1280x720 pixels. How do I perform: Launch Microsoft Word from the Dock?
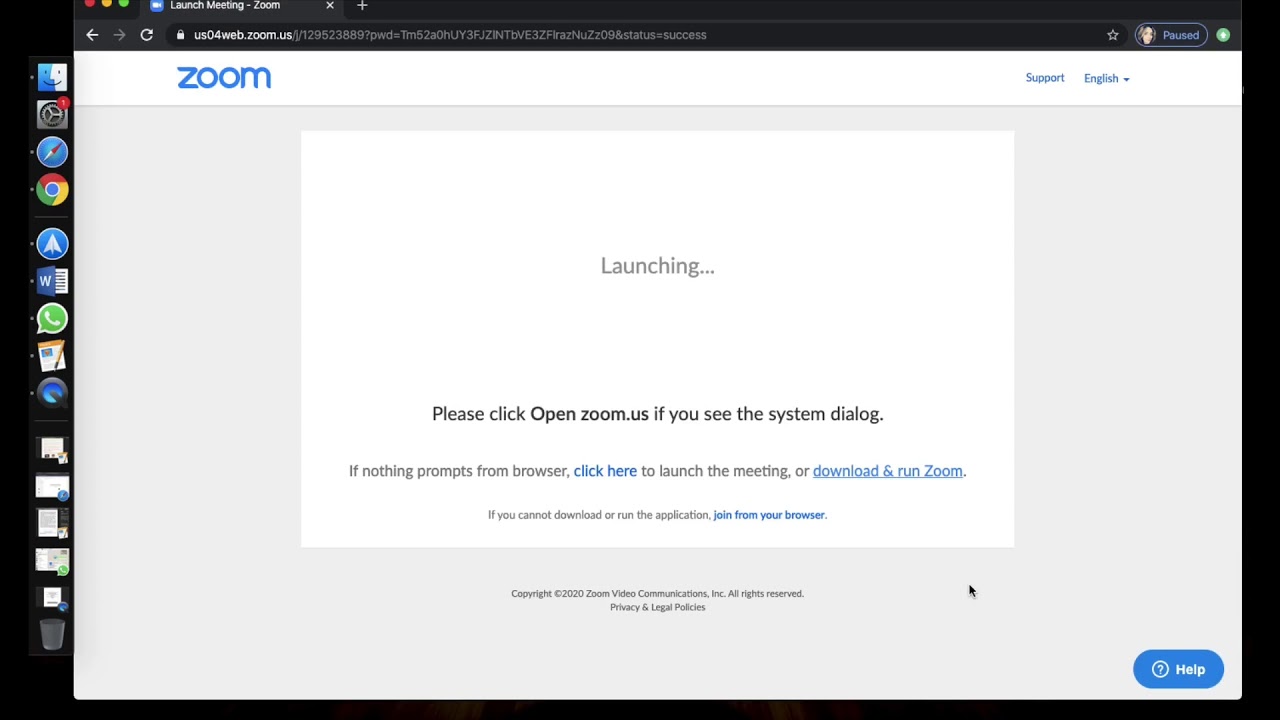pyautogui.click(x=52, y=281)
